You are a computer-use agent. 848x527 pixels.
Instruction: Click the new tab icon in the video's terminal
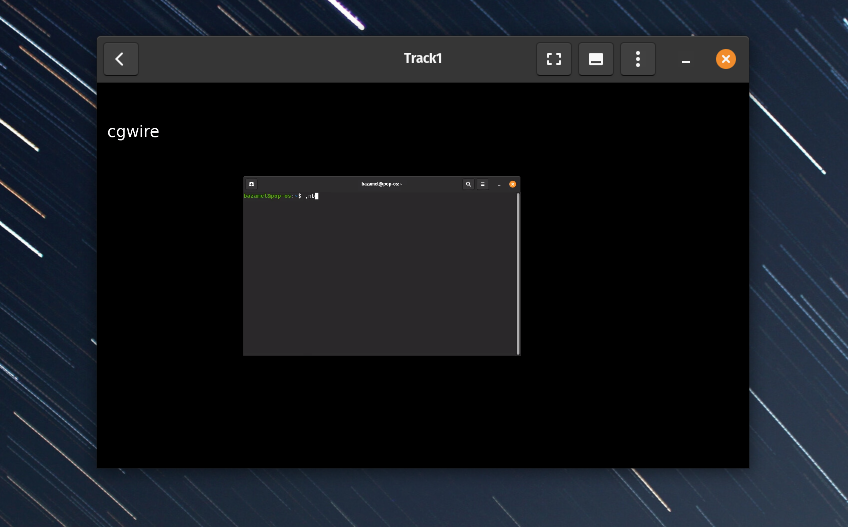coord(251,184)
